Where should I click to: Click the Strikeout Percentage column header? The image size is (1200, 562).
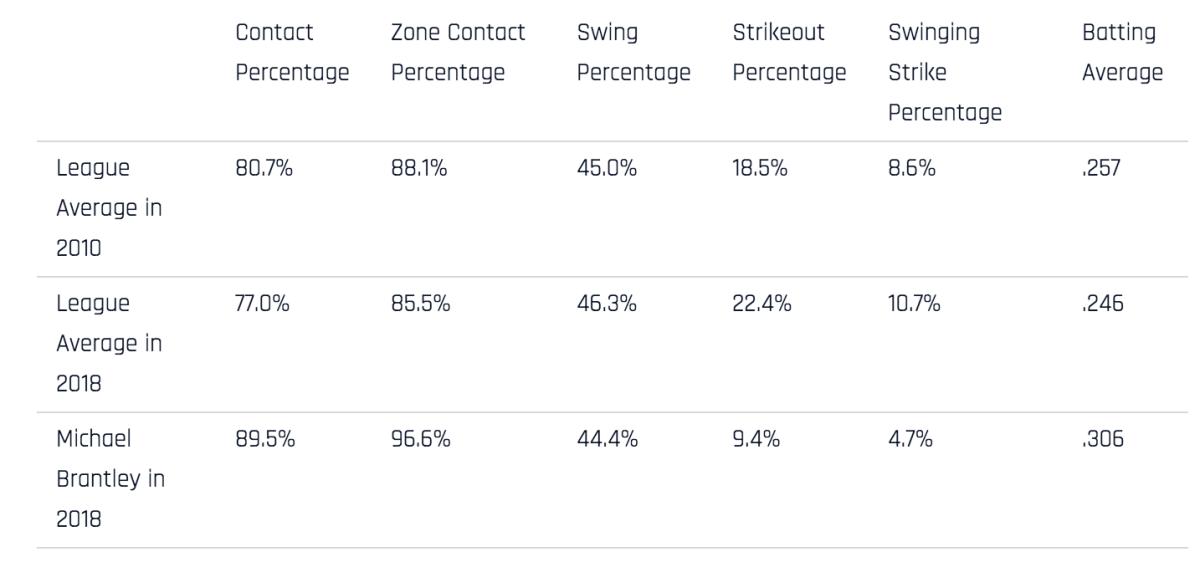pos(789,53)
